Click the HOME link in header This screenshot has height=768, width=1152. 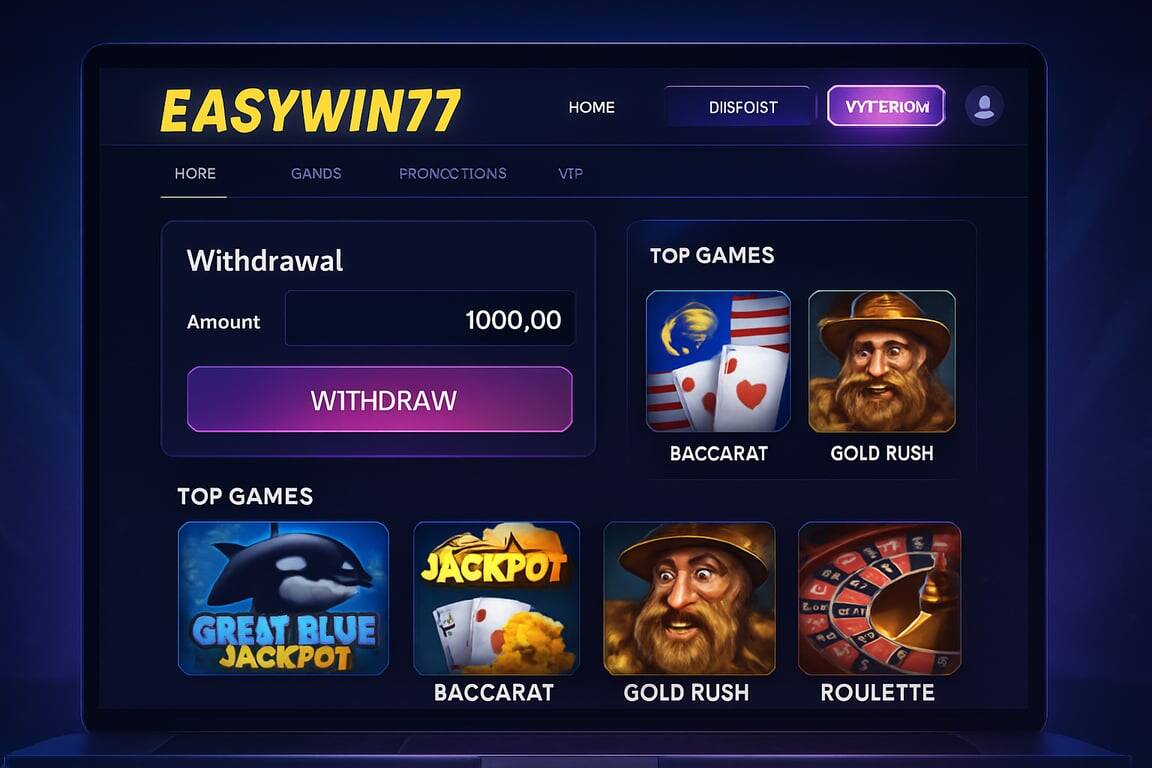[x=591, y=107]
